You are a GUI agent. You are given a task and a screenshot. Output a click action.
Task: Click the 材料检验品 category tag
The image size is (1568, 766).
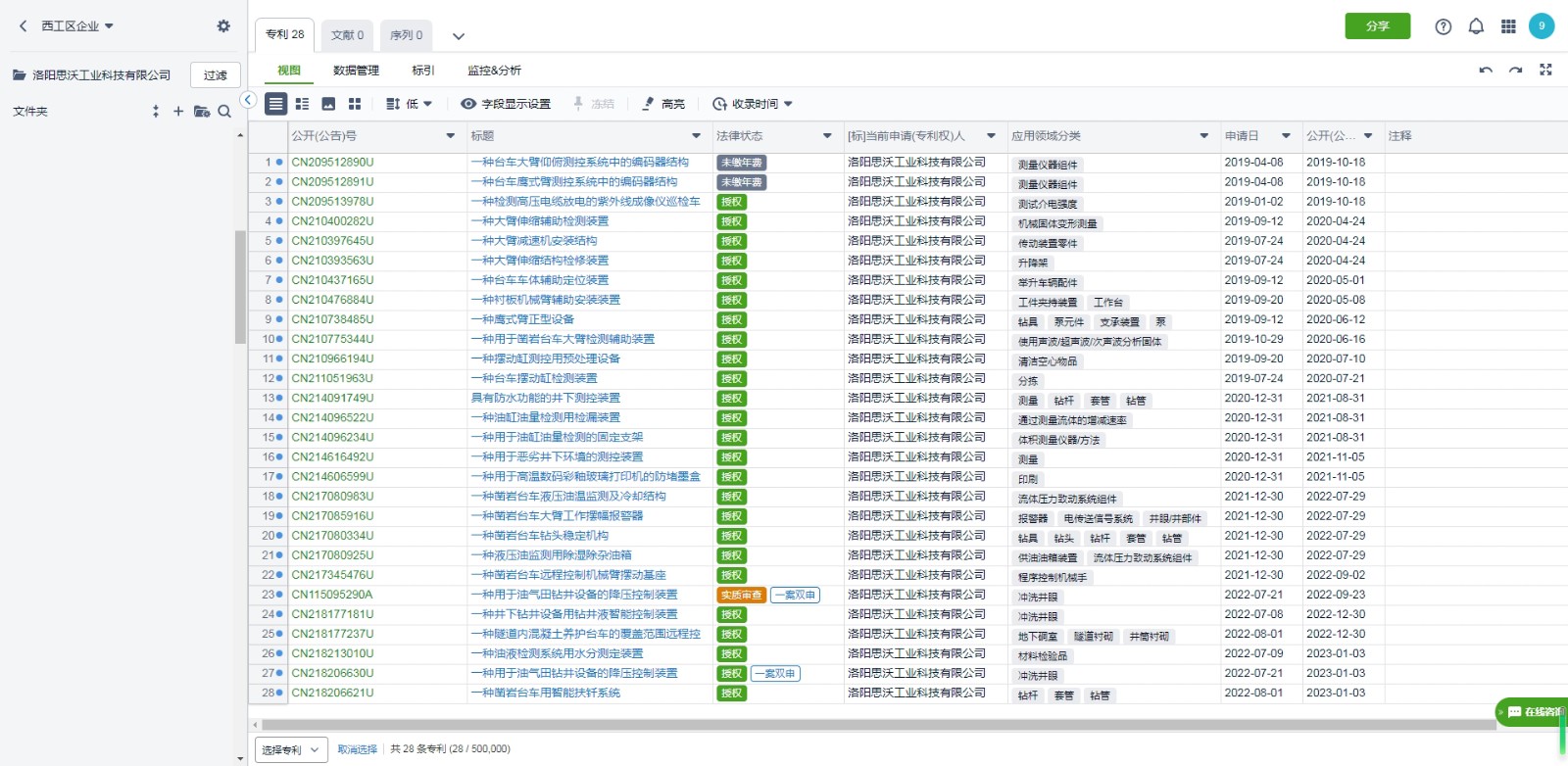coord(1042,656)
